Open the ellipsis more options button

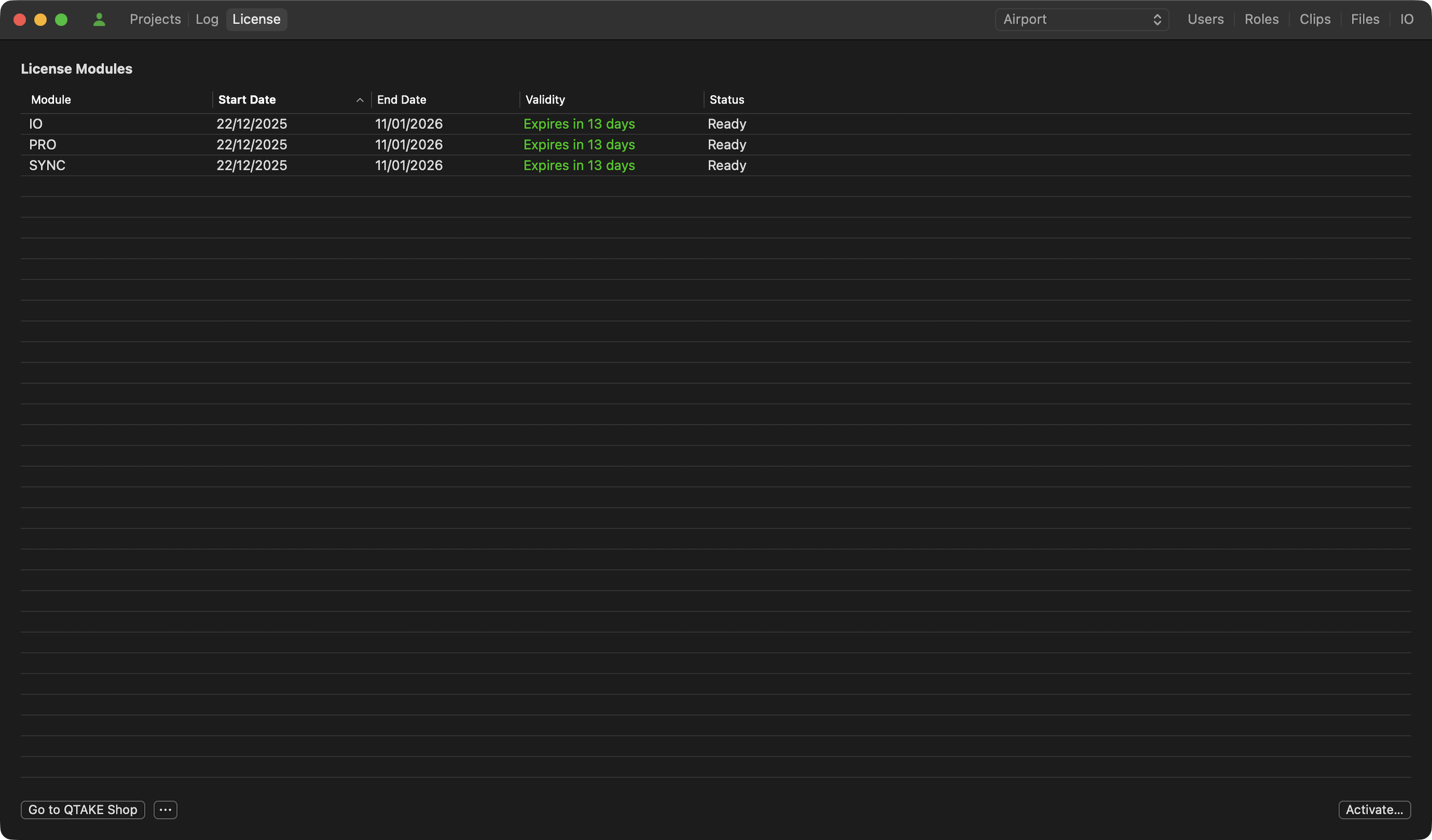(x=165, y=809)
